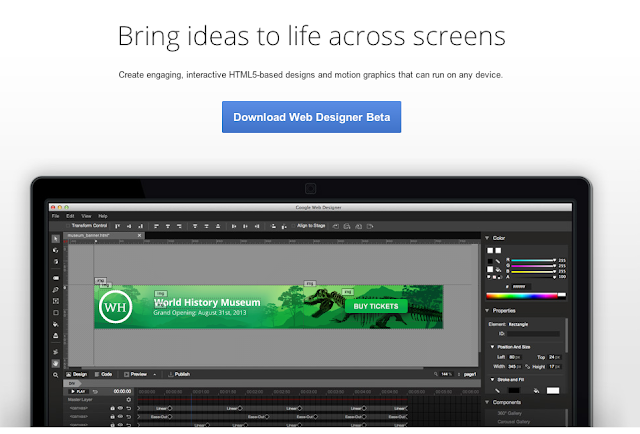Toggle width-height aspect ratio link
This screenshot has height=434, width=640.
527,367
